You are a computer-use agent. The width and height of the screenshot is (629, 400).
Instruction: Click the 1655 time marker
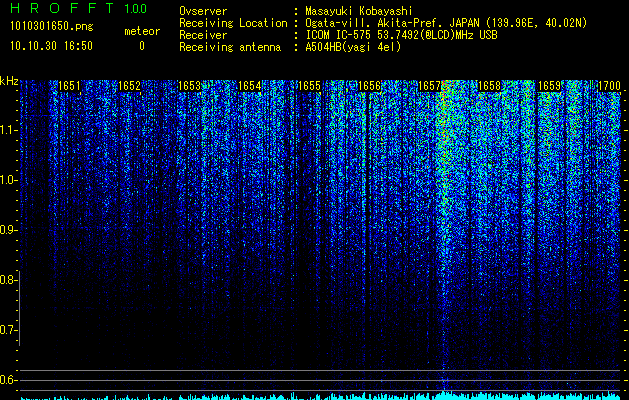(x=310, y=86)
